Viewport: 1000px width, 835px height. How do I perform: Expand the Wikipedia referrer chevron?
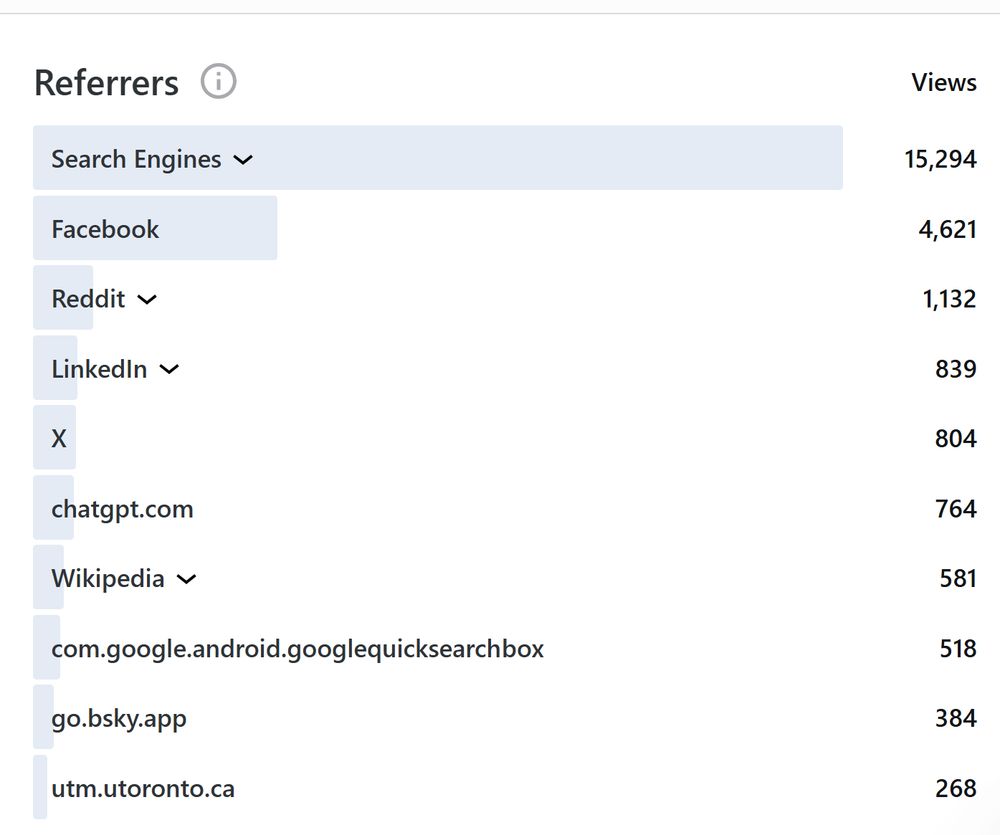pos(187,579)
